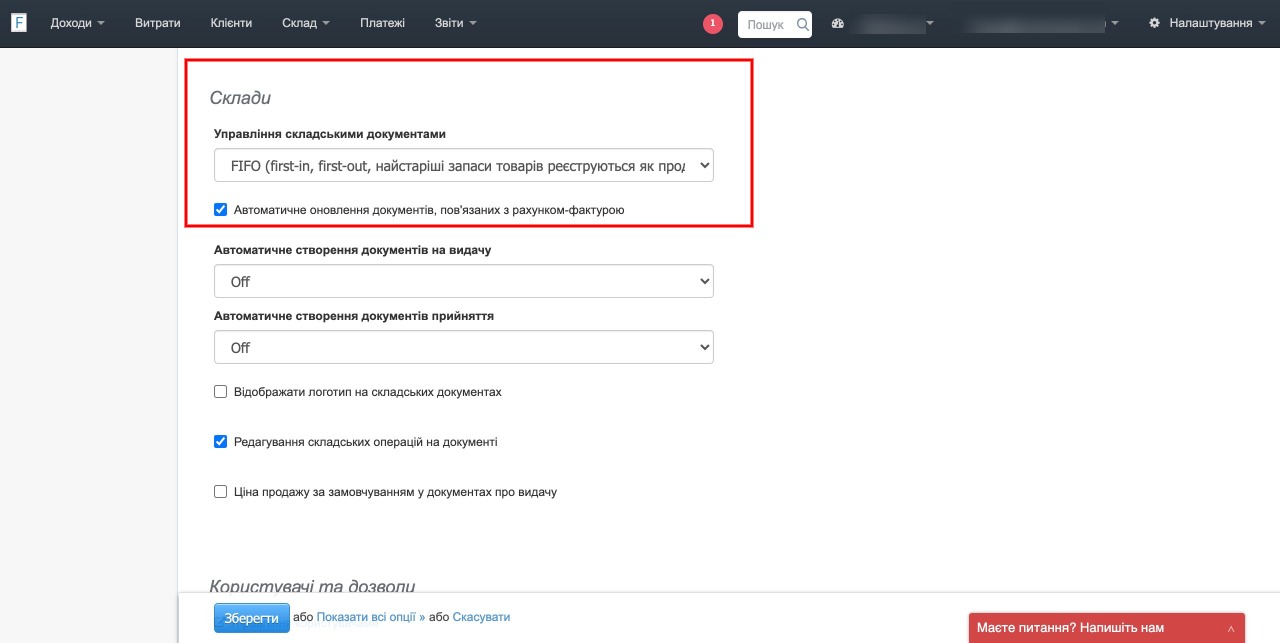The image size is (1280, 643).
Task: Click the F logo home icon
Action: click(x=19, y=23)
